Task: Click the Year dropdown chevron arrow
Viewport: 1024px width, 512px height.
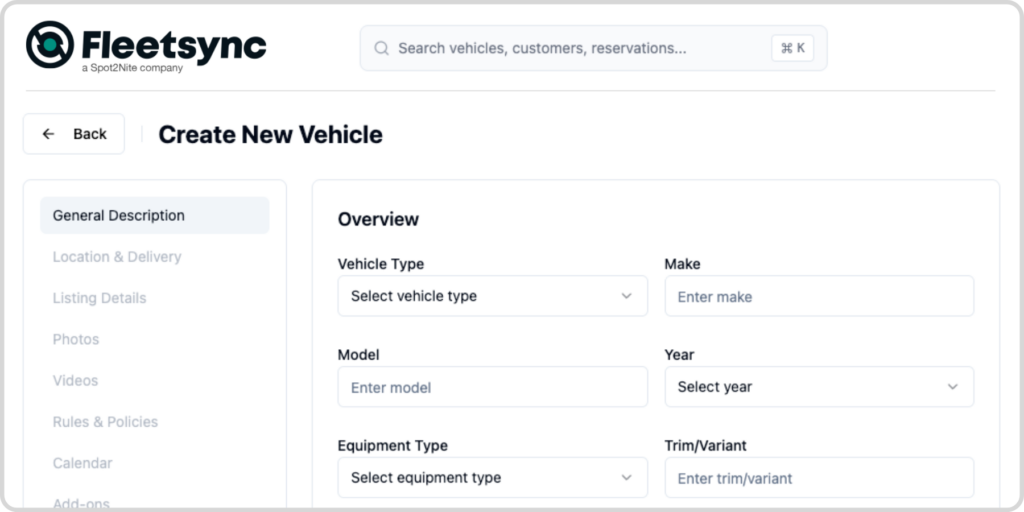Action: click(x=953, y=387)
